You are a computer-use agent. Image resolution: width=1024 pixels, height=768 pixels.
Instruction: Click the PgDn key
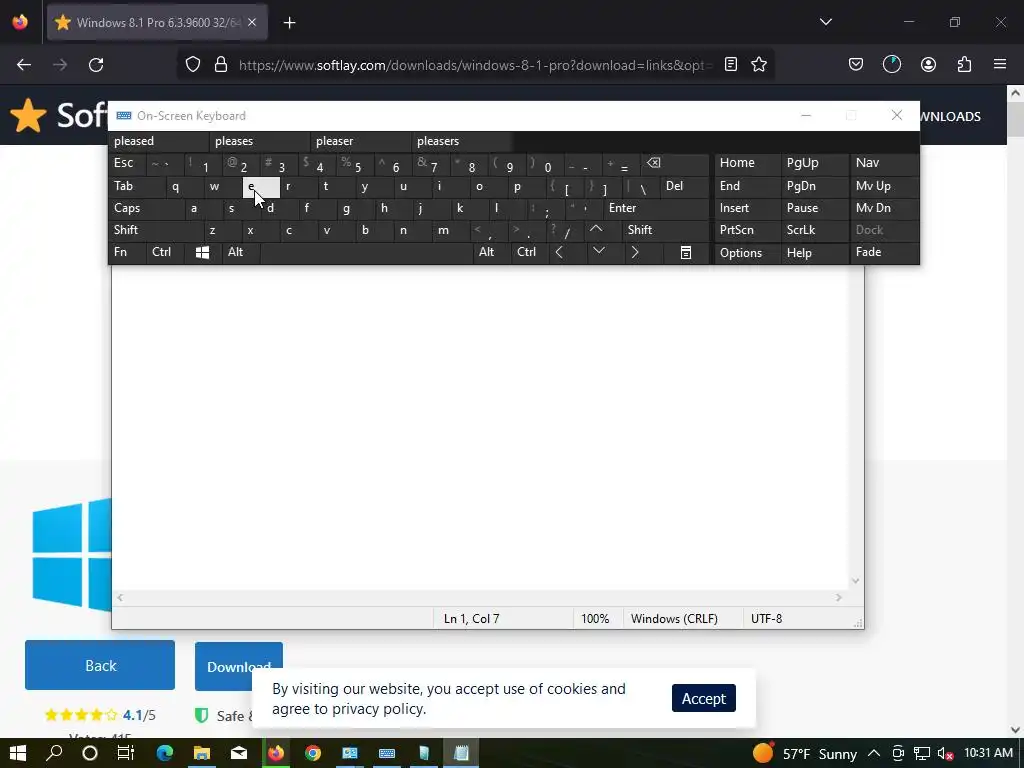pos(814,186)
